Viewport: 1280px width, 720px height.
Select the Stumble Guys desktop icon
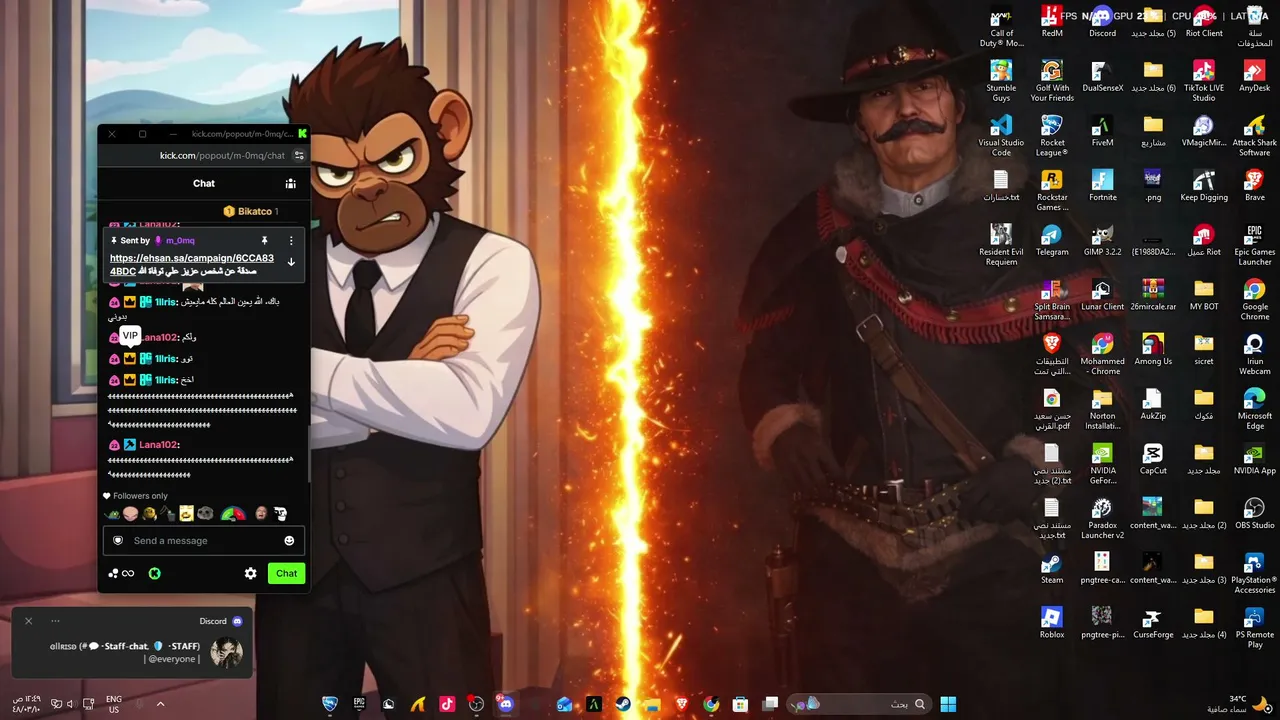[1001, 81]
